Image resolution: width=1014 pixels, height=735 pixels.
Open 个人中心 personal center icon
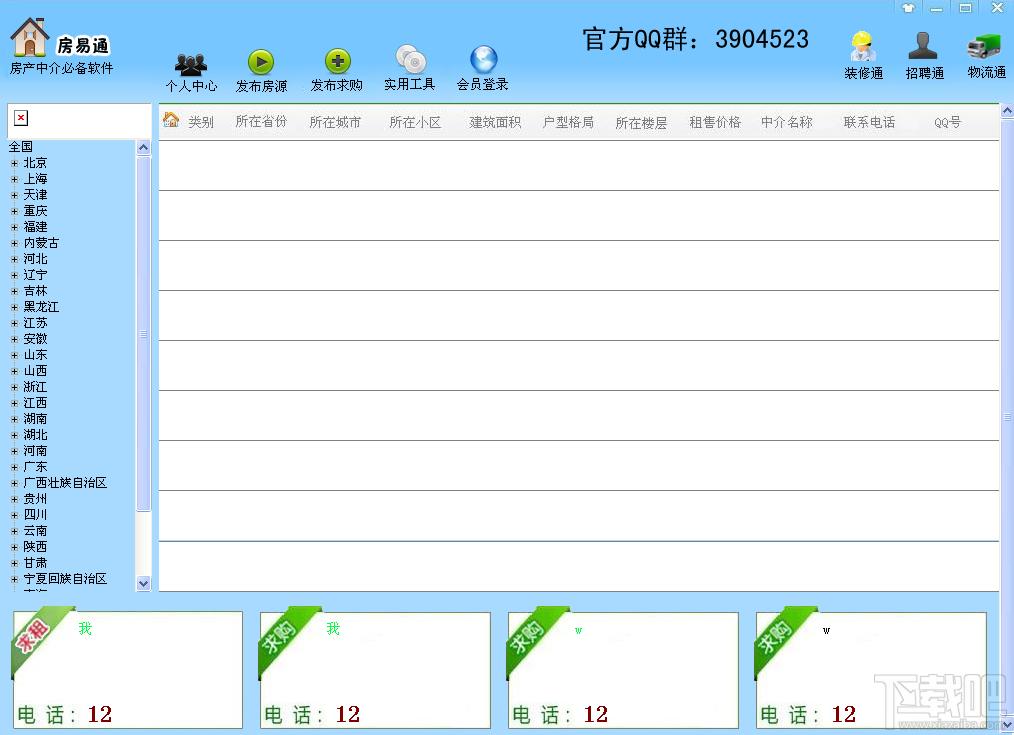(190, 65)
